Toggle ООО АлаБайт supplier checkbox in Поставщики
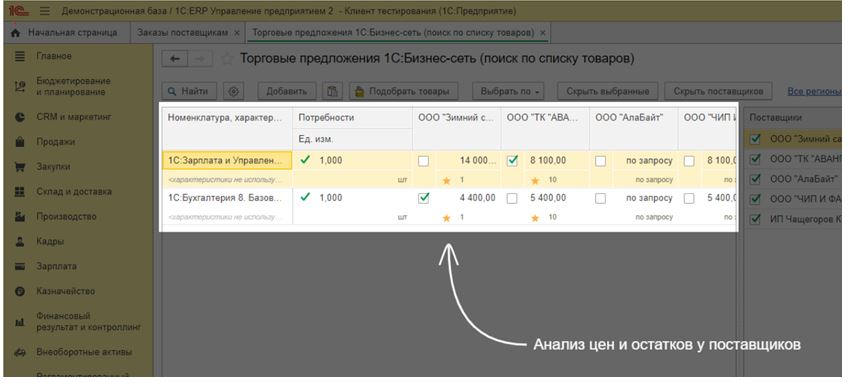Image resolution: width=851 pixels, height=383 pixels. pos(755,178)
